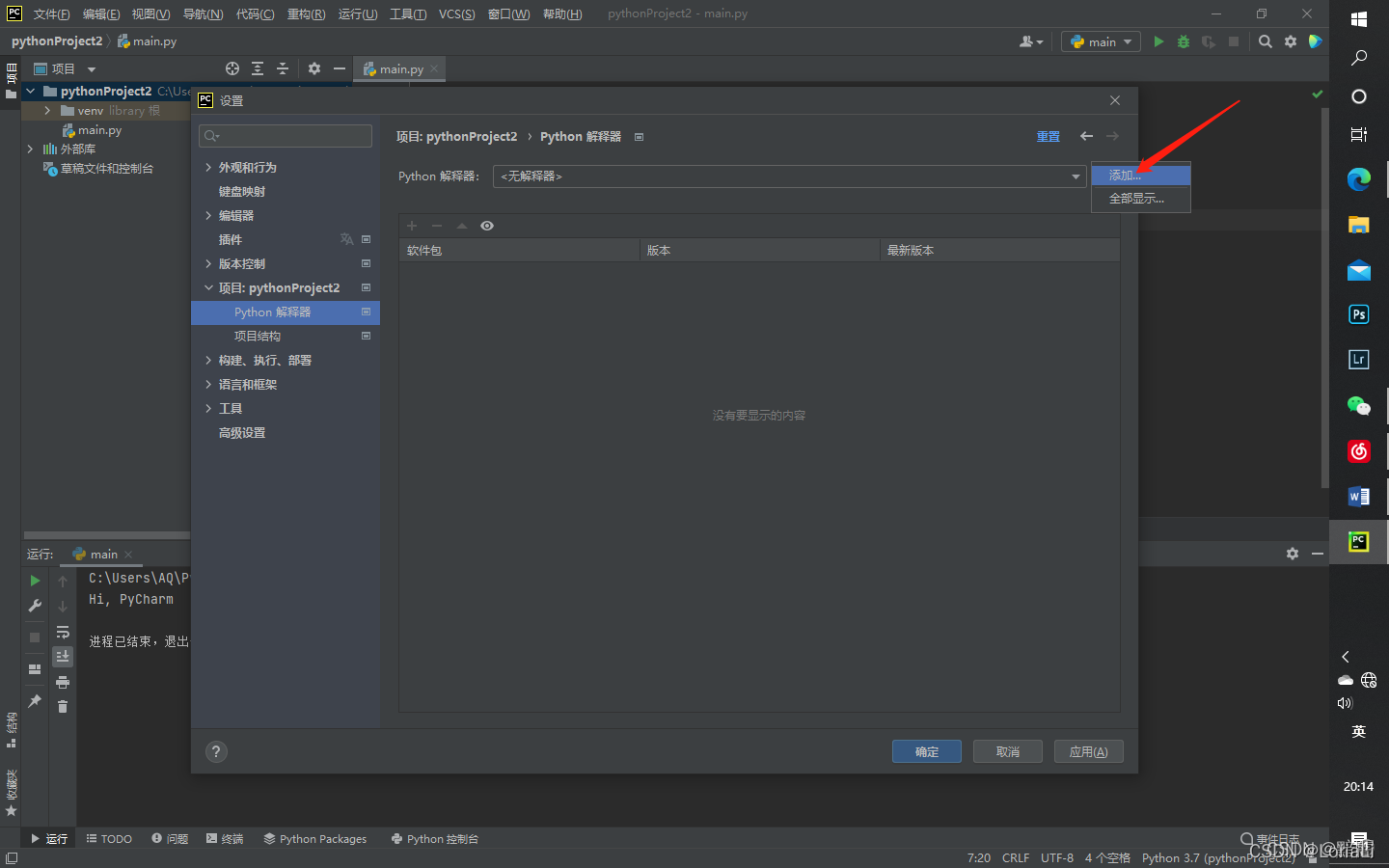Viewport: 1389px width, 868px height.
Task: Expand the venv folder in the project tree
Action: click(47, 111)
